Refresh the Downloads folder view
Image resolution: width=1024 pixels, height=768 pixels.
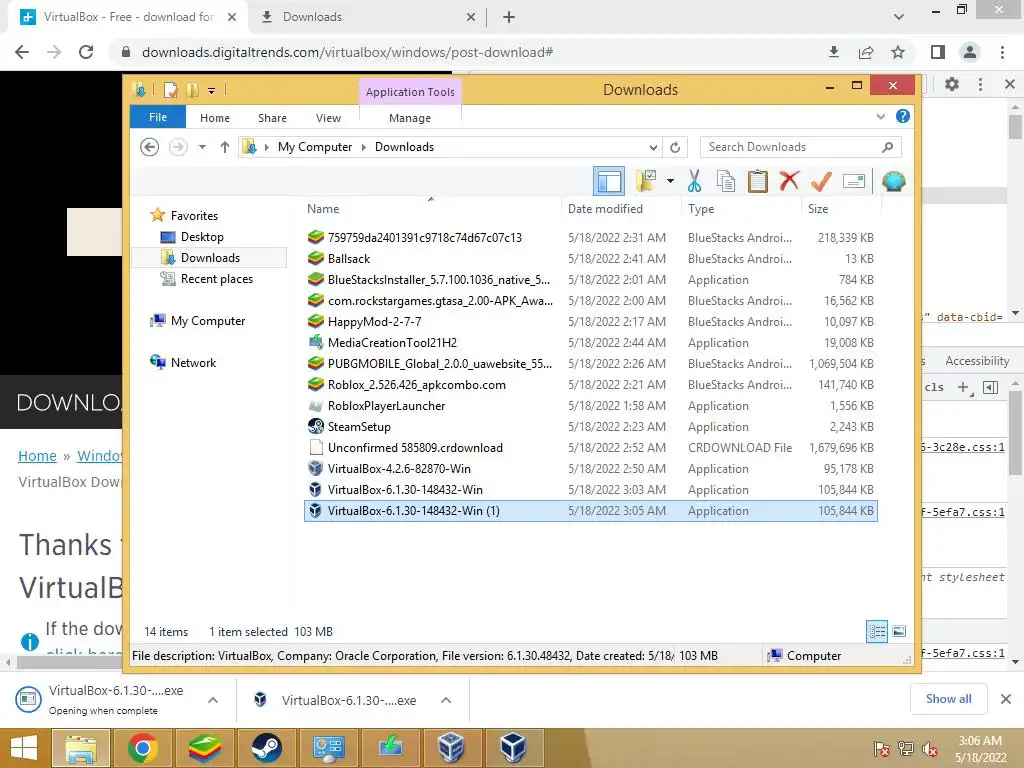point(675,147)
